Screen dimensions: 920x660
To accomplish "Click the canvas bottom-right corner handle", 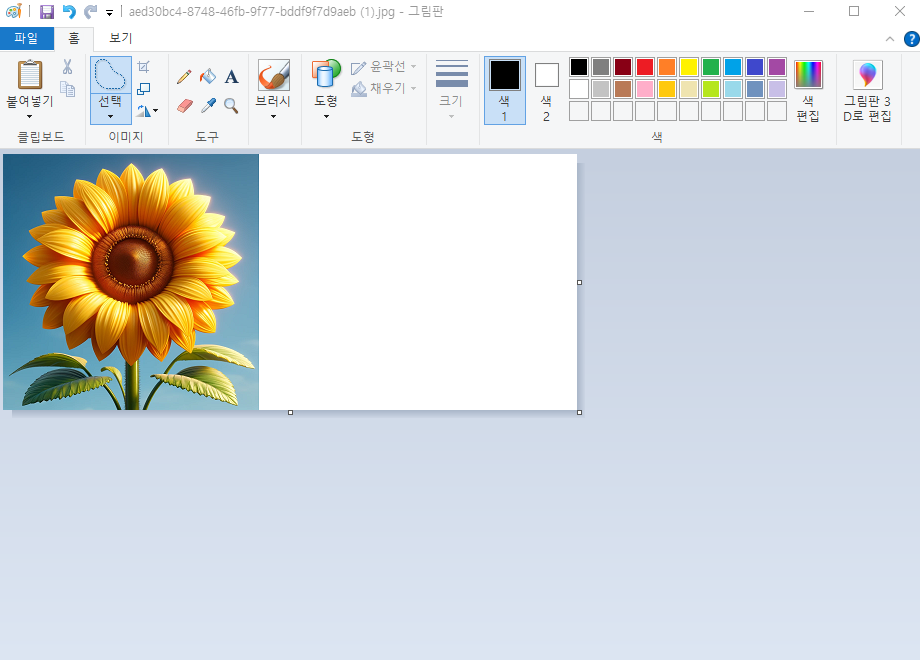I will tap(580, 412).
